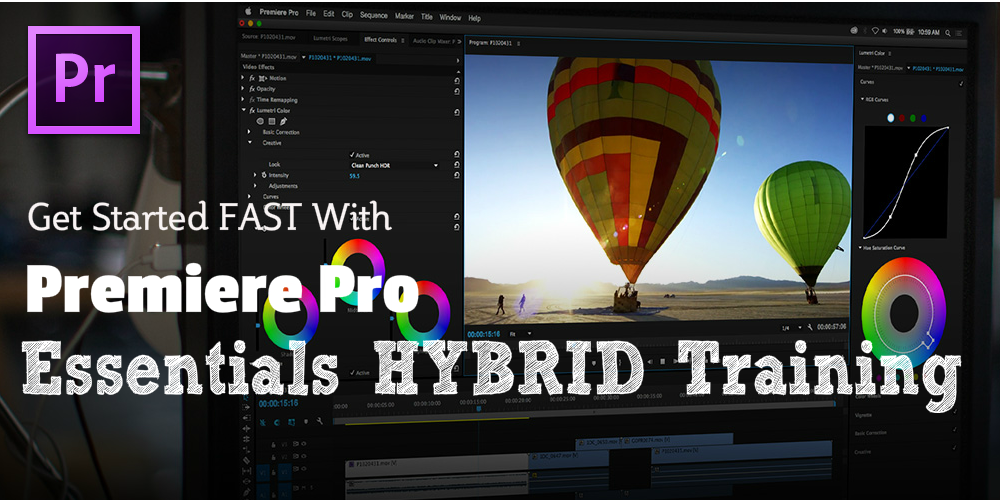The width and height of the screenshot is (1000, 500).
Task: Select the free draw bezier pen mask
Action: tap(283, 121)
